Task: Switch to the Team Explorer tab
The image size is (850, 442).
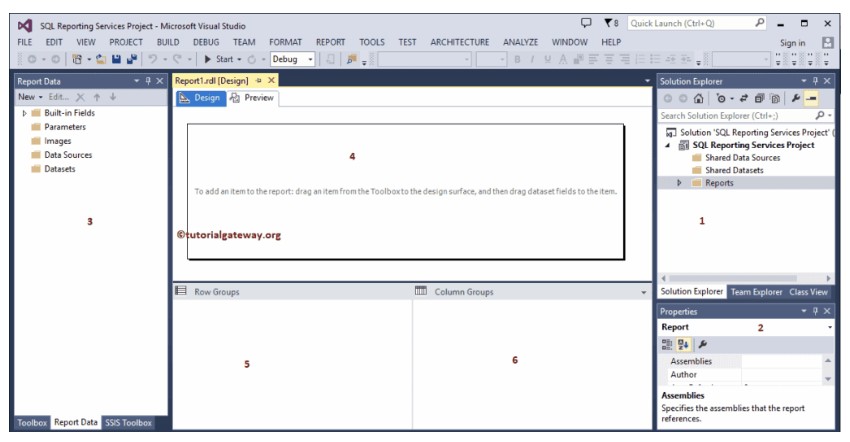Action: [756, 292]
